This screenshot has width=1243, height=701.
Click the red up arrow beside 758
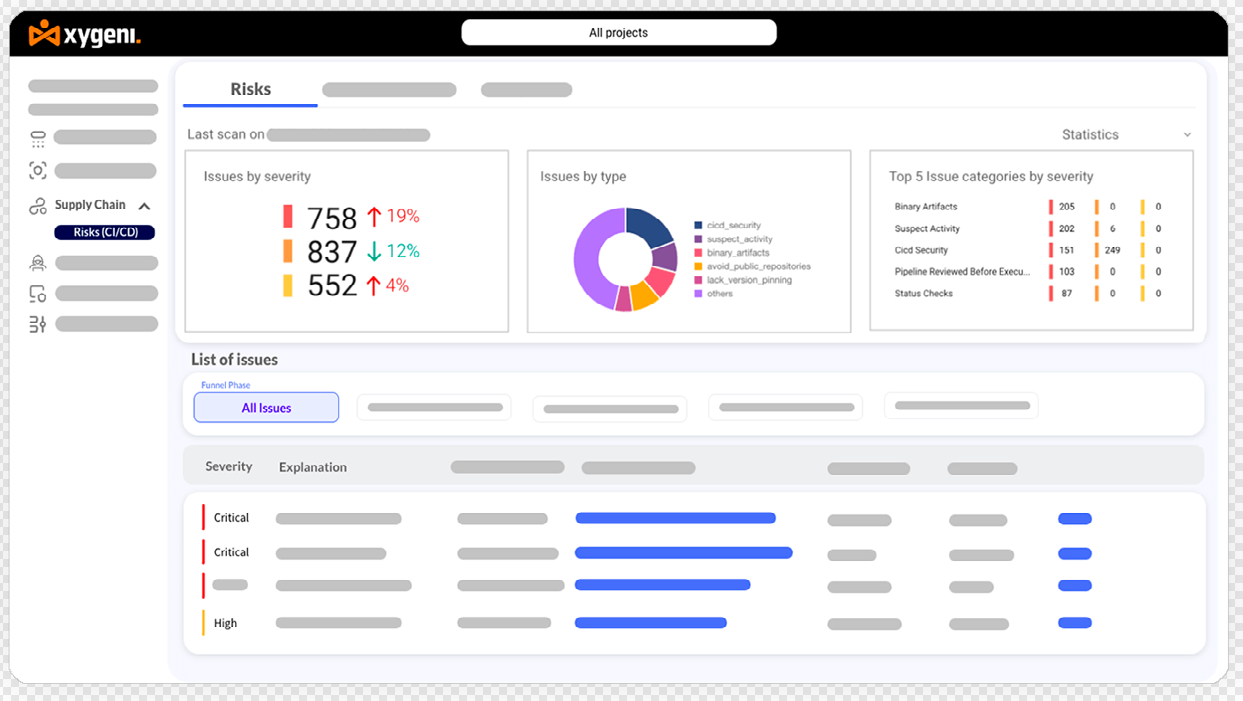(374, 216)
